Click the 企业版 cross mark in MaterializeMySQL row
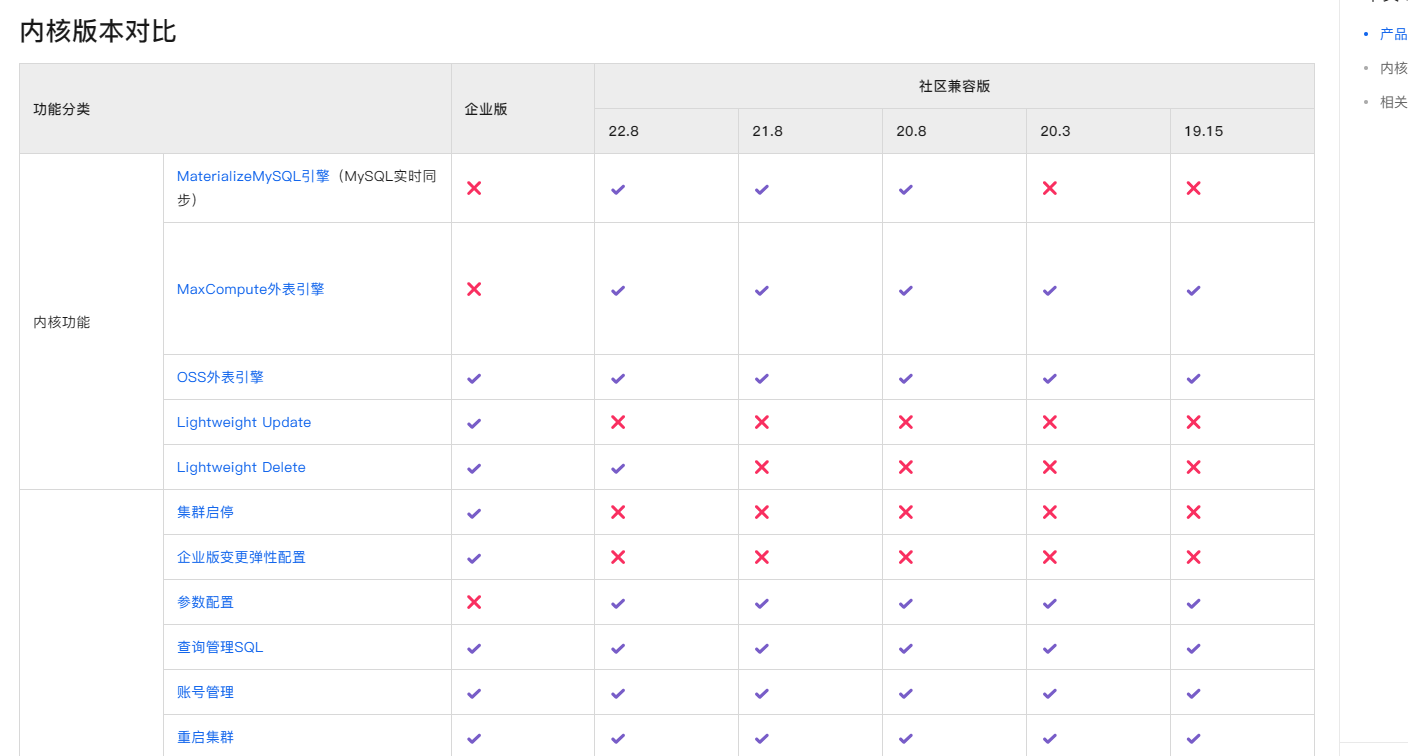Viewport: 1408px width, 756px height. point(474,188)
